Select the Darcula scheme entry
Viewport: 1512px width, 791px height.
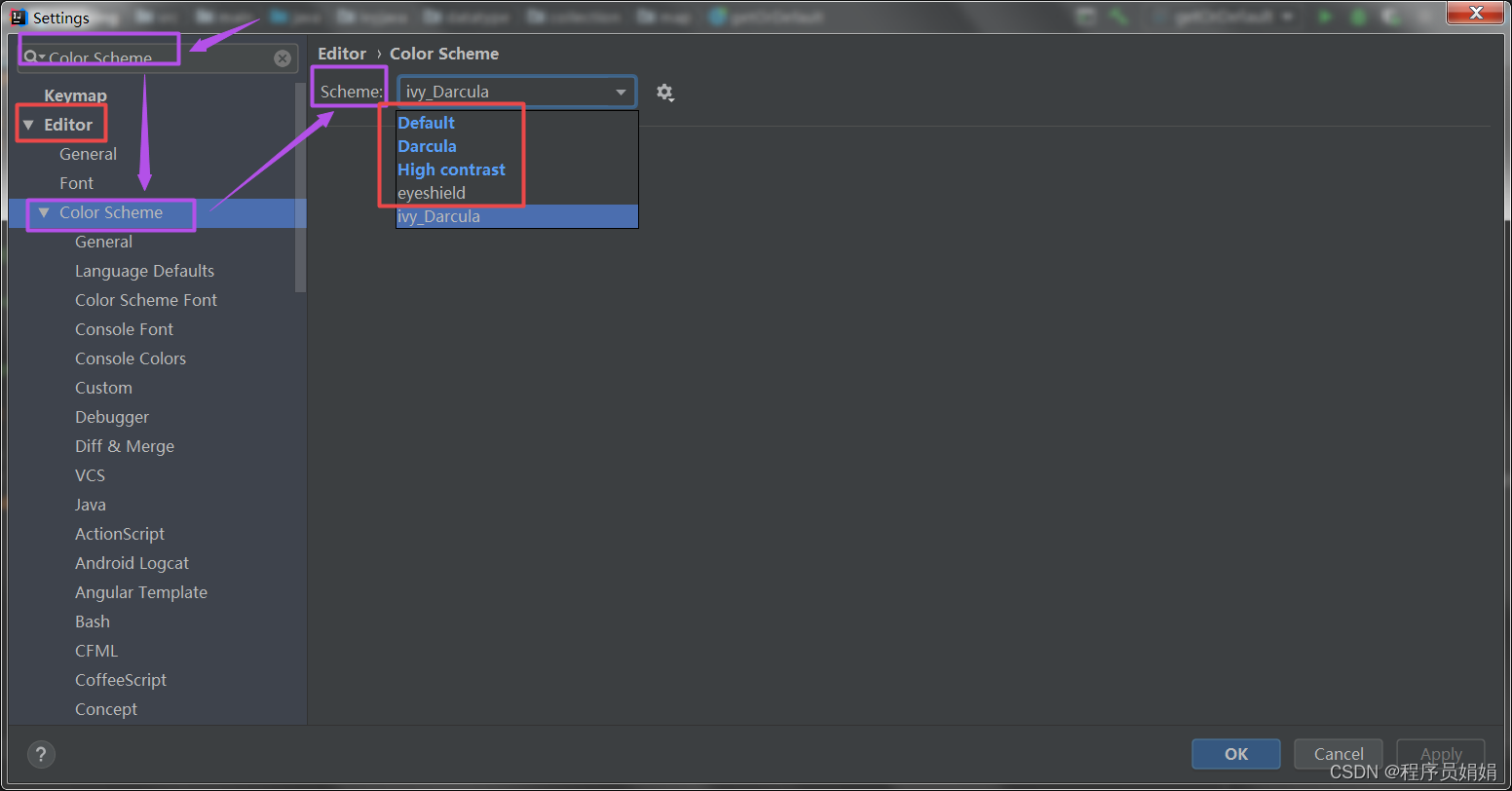click(427, 145)
